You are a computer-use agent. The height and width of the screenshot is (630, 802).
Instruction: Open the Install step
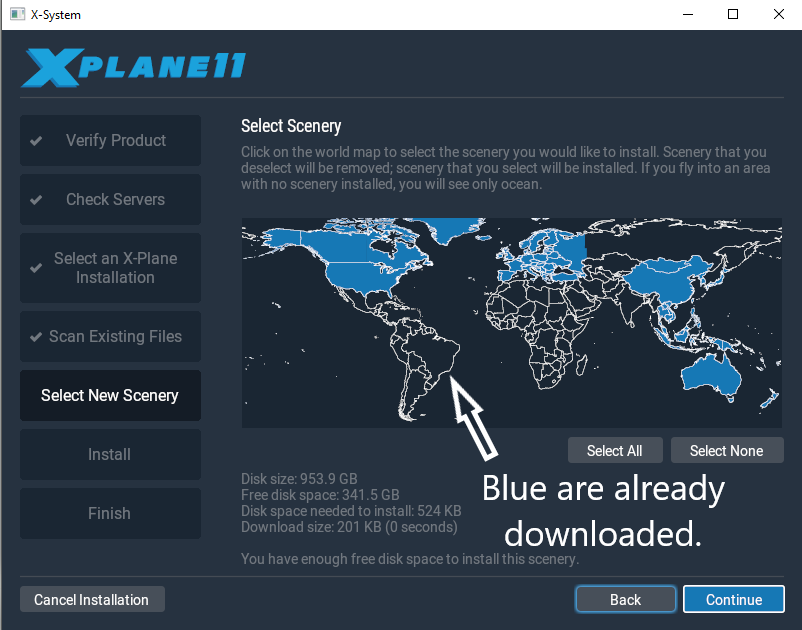click(x=110, y=454)
